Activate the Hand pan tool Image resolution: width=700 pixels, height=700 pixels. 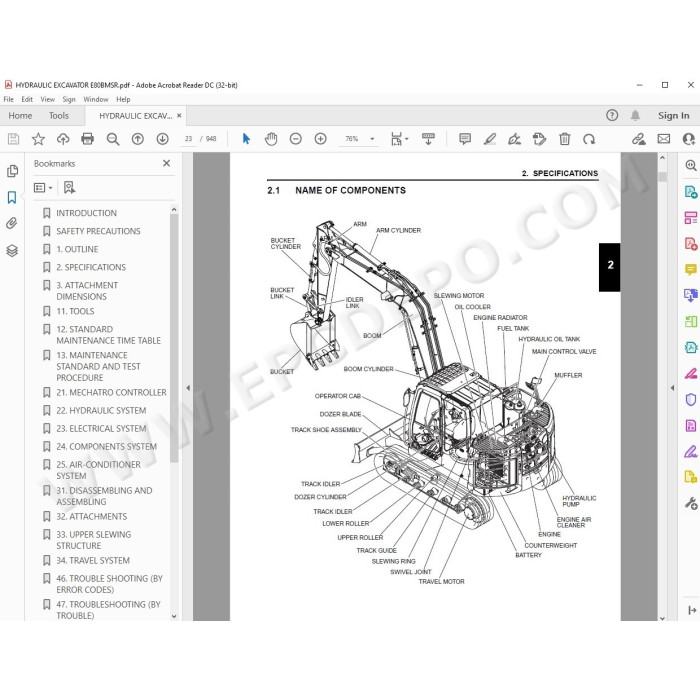(x=271, y=139)
